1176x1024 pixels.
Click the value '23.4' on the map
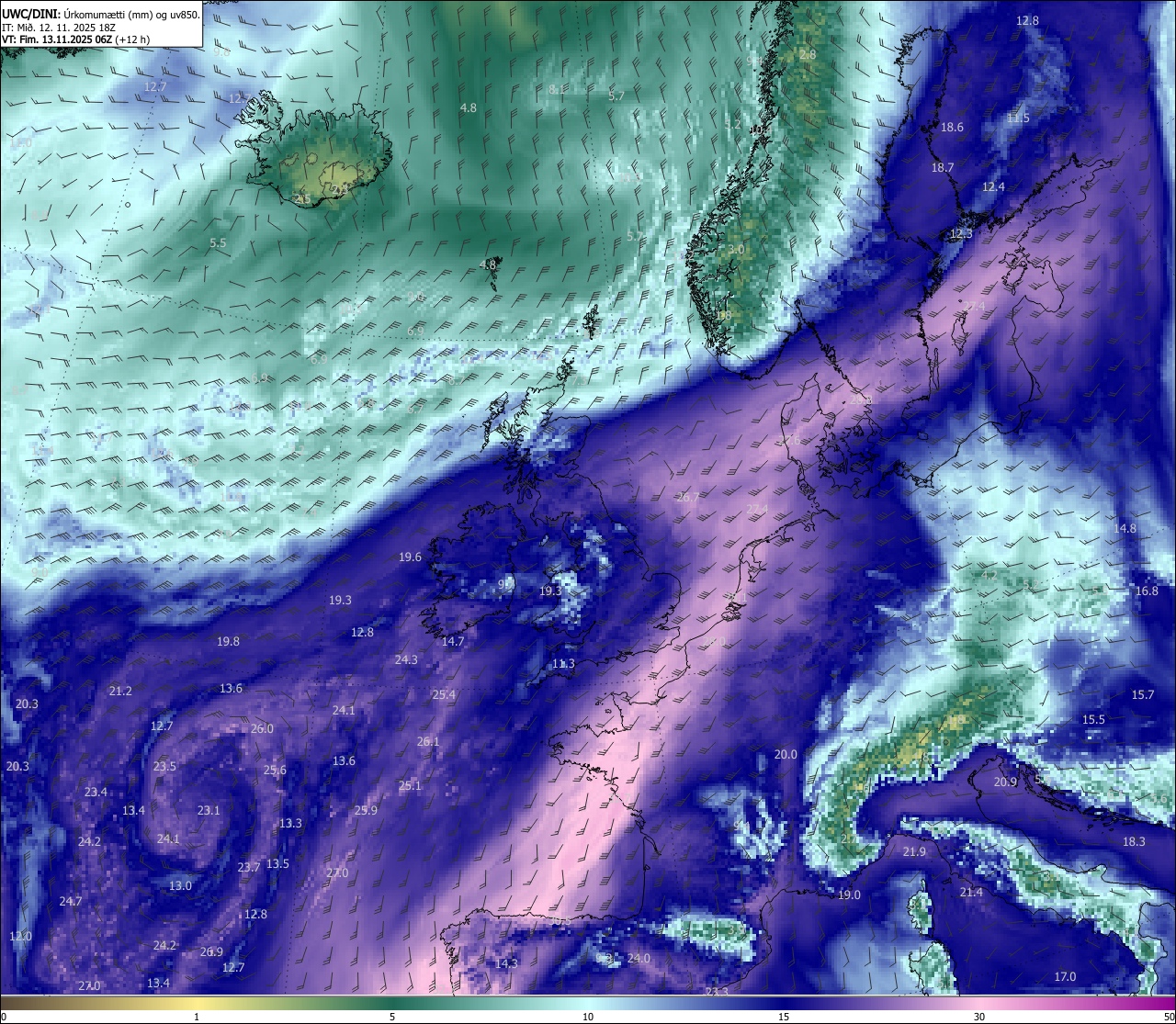pyautogui.click(x=96, y=793)
